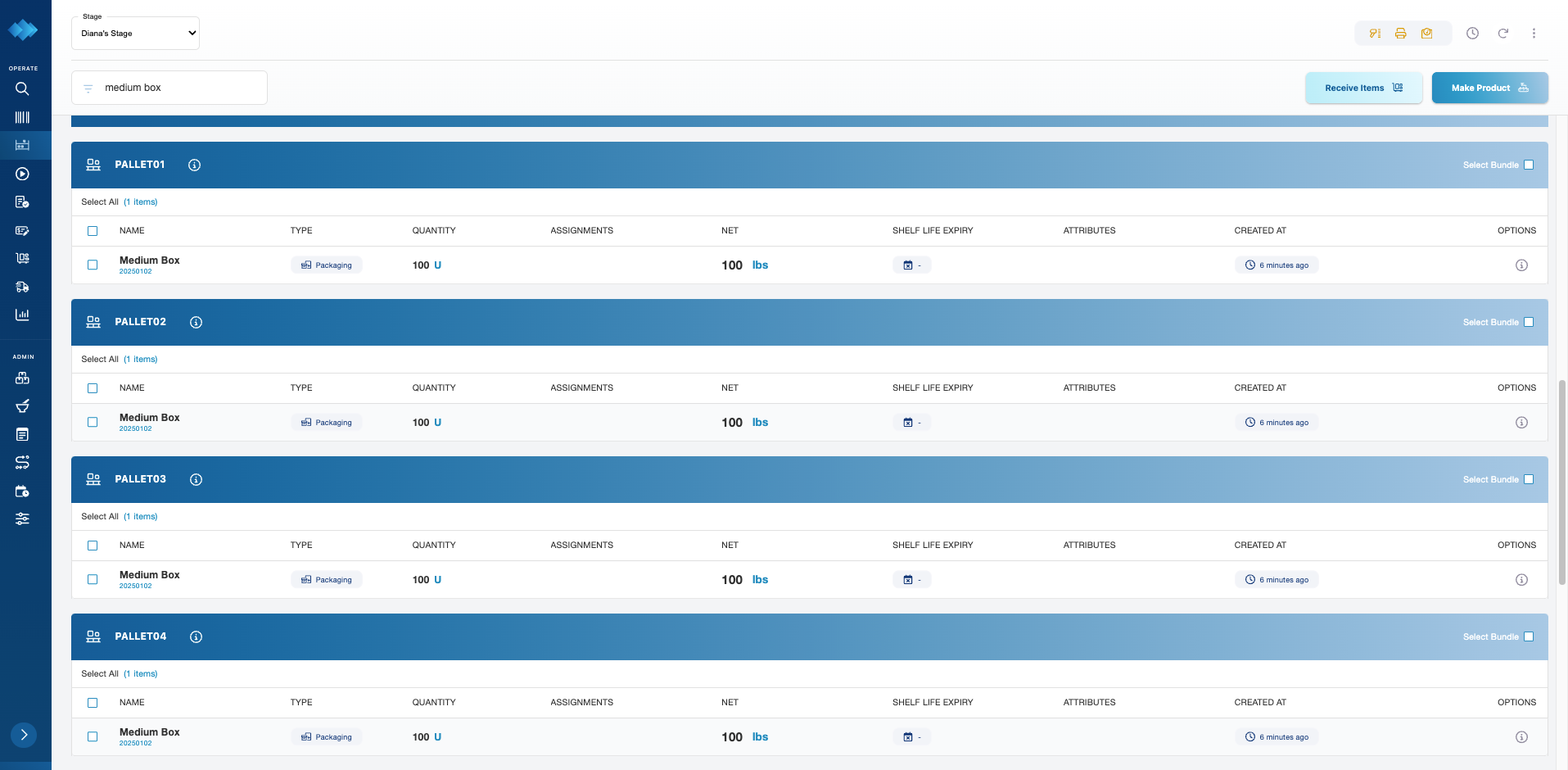Click info icon next to PALLET01 title

tap(194, 165)
